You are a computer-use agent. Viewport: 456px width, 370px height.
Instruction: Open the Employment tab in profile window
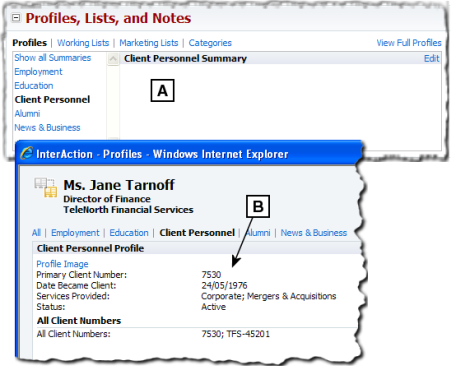click(x=75, y=233)
